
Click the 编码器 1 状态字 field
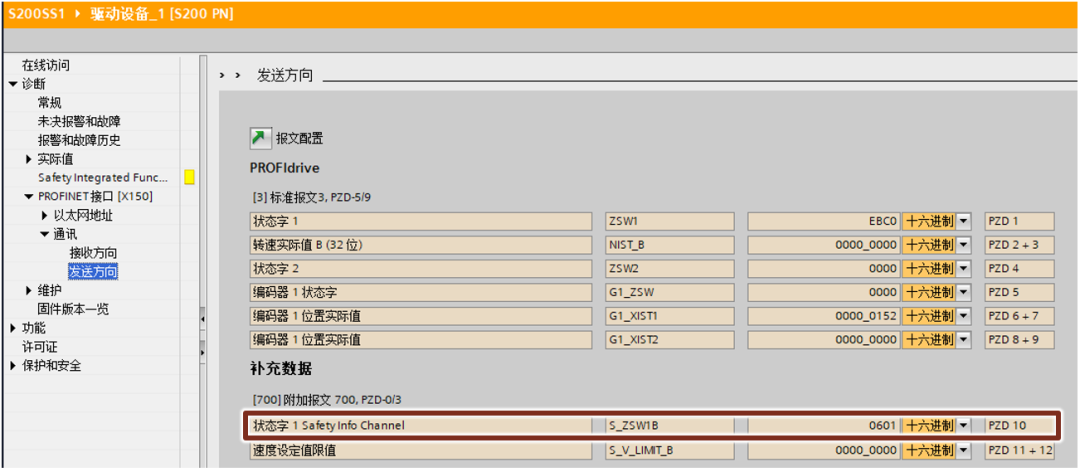[421, 292]
